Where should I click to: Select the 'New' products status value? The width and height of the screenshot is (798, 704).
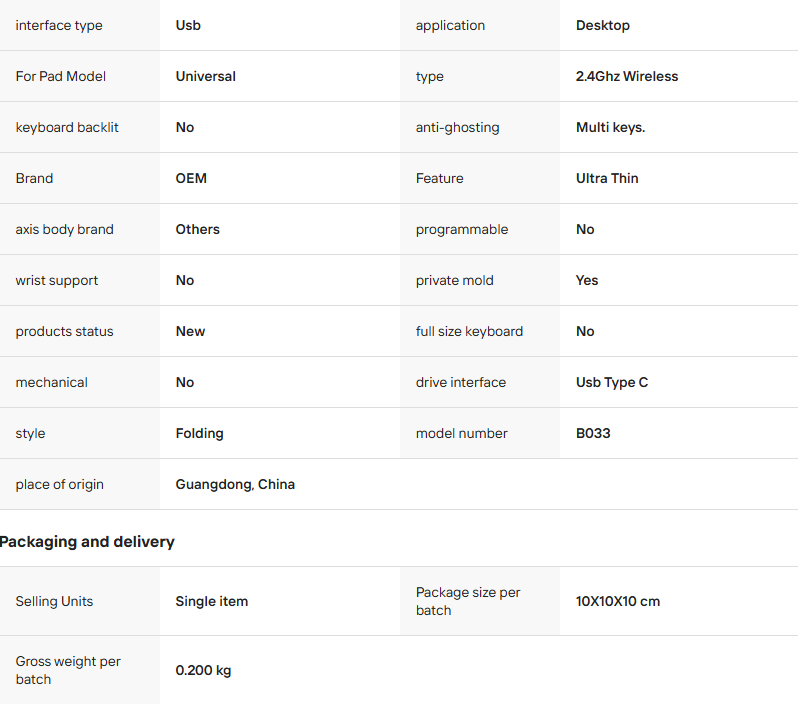[190, 331]
